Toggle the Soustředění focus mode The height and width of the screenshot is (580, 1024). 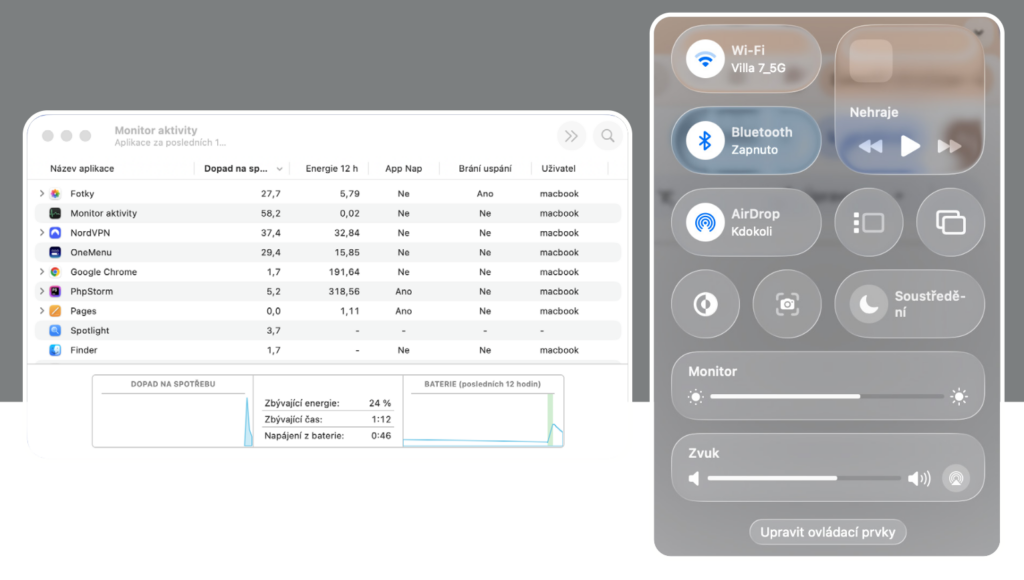(x=868, y=304)
